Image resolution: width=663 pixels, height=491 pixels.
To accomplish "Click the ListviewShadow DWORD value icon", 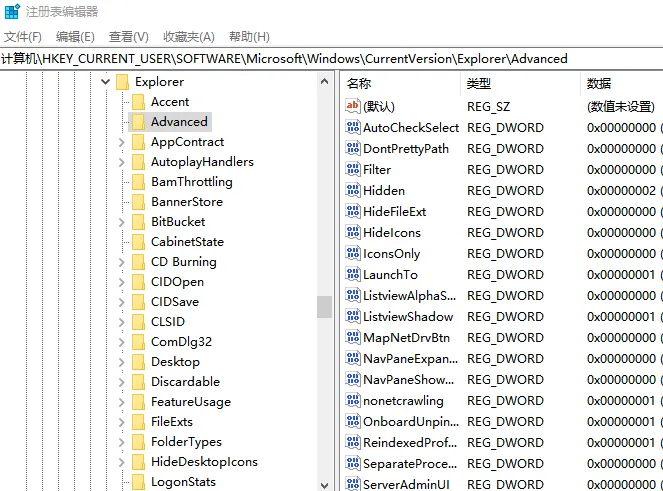I will pyautogui.click(x=353, y=316).
